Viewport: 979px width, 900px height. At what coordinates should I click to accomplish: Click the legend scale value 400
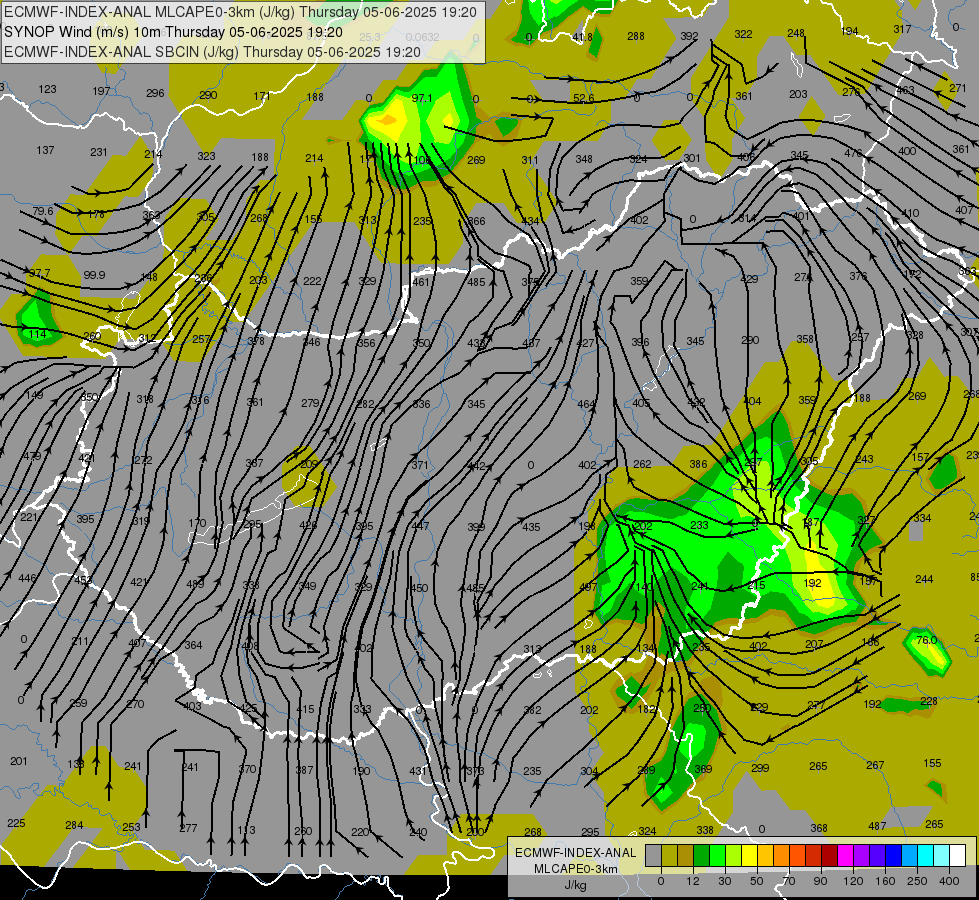click(949, 881)
